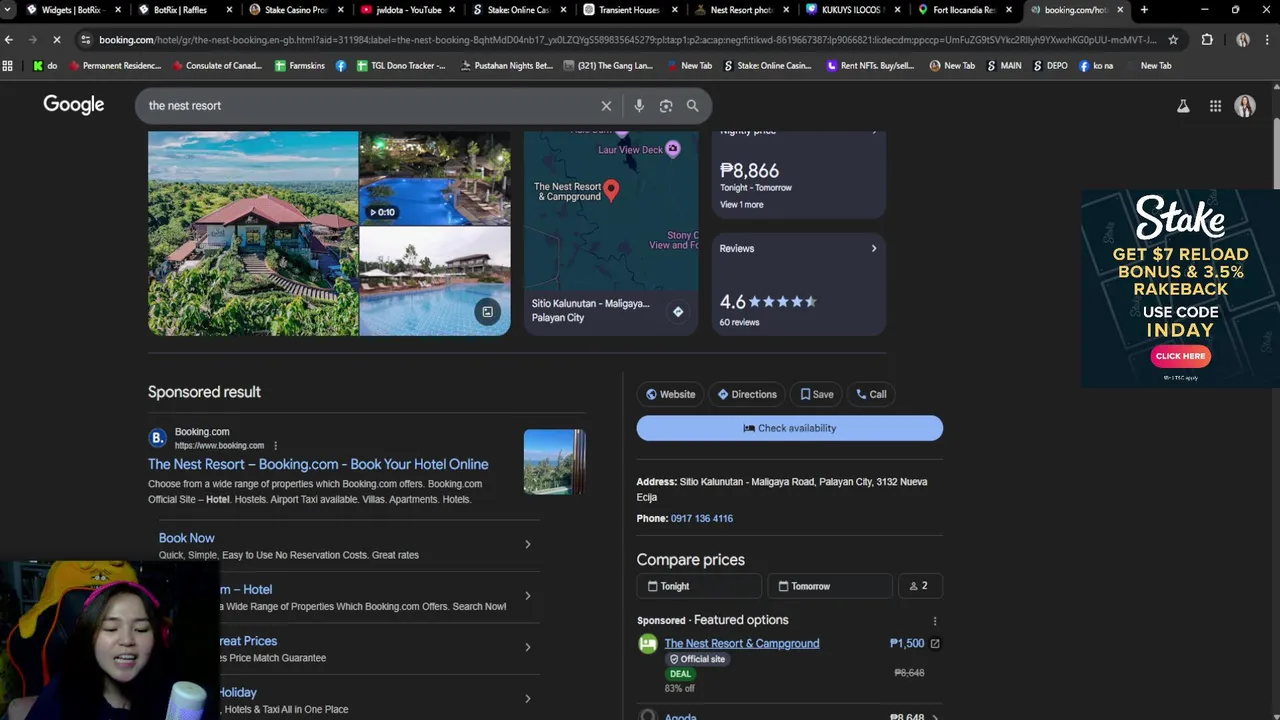Open the Booking.com ad thumbnail
The width and height of the screenshot is (1280, 720).
click(x=555, y=462)
